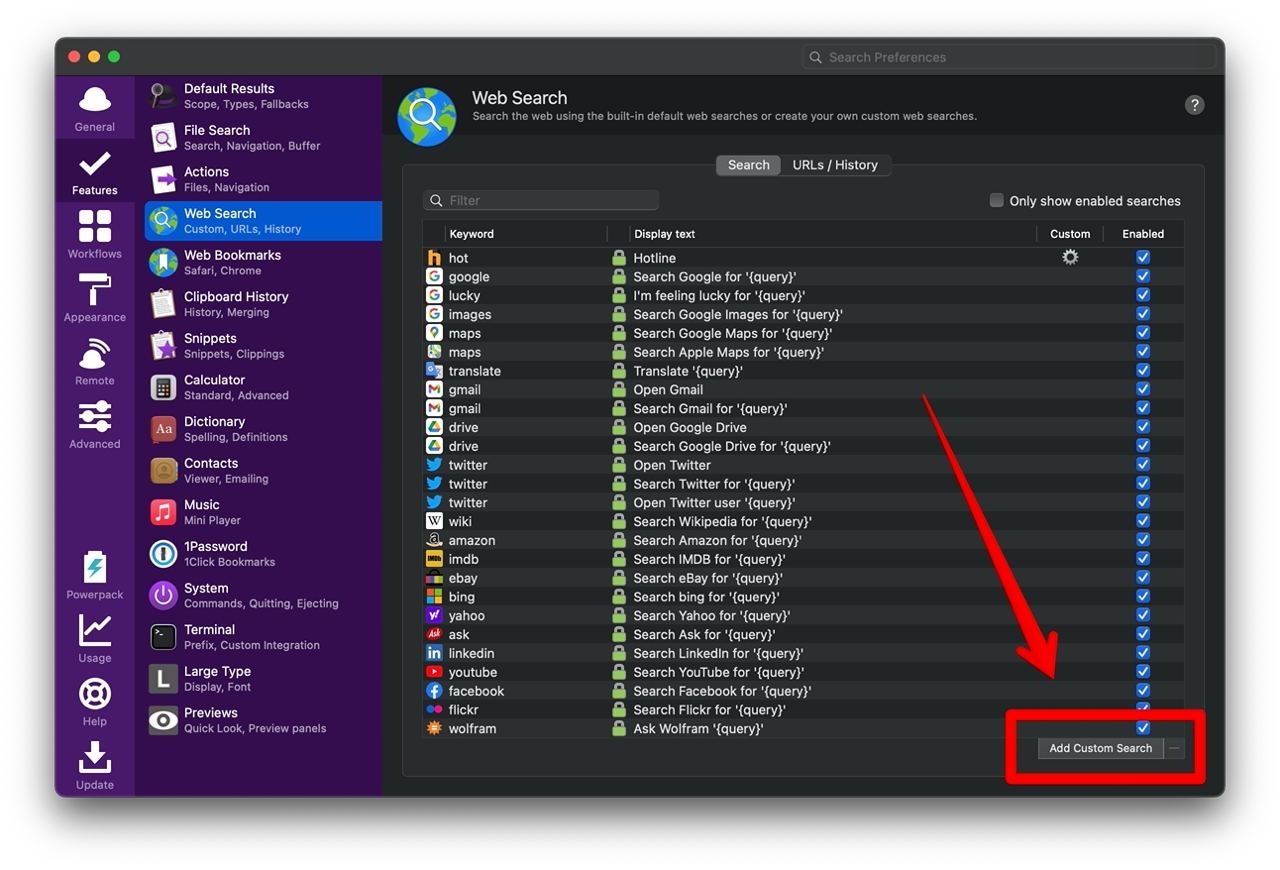This screenshot has height=870, width=1280.
Task: Select 1Password feature
Action: pyautogui.click(x=263, y=554)
